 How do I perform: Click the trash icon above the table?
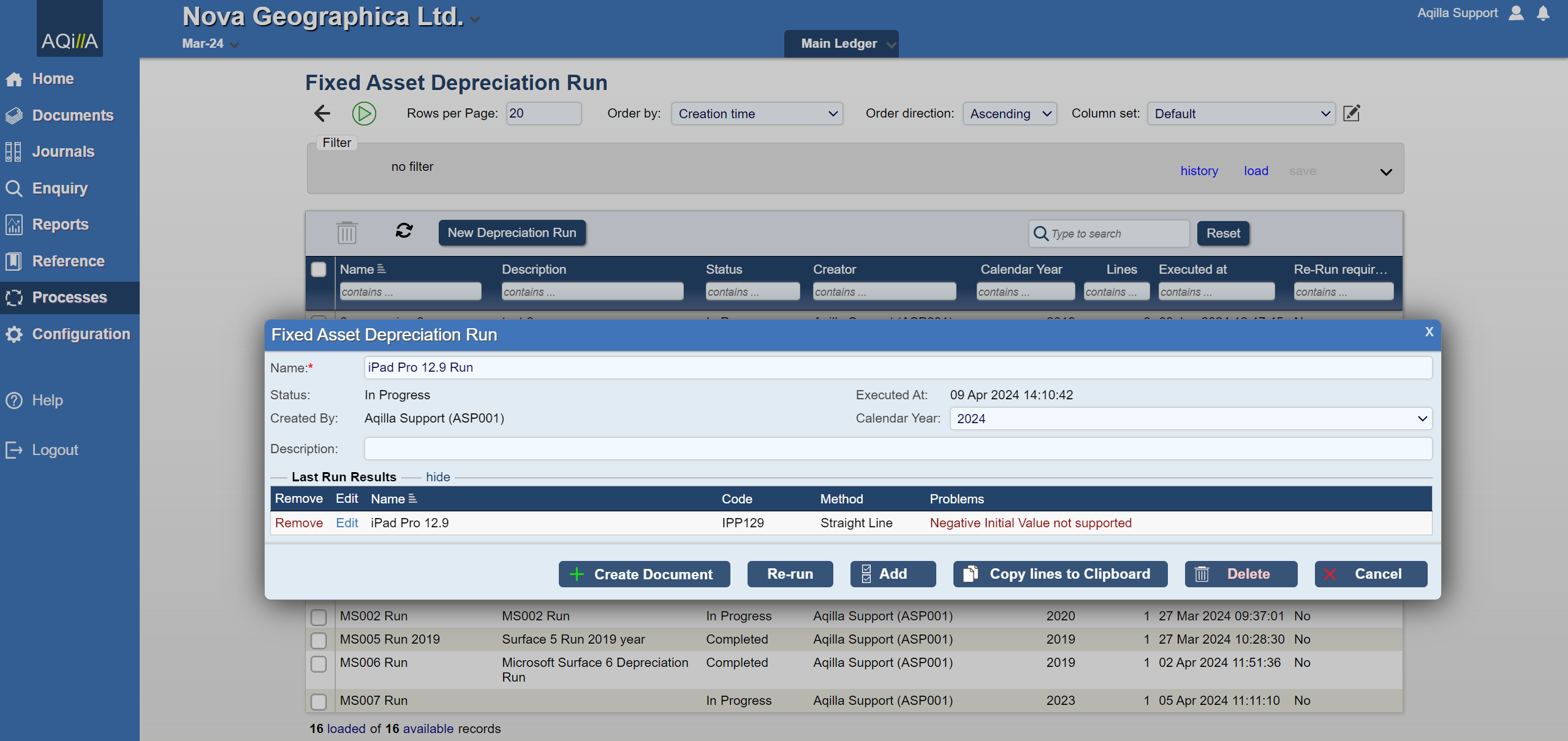(x=346, y=233)
